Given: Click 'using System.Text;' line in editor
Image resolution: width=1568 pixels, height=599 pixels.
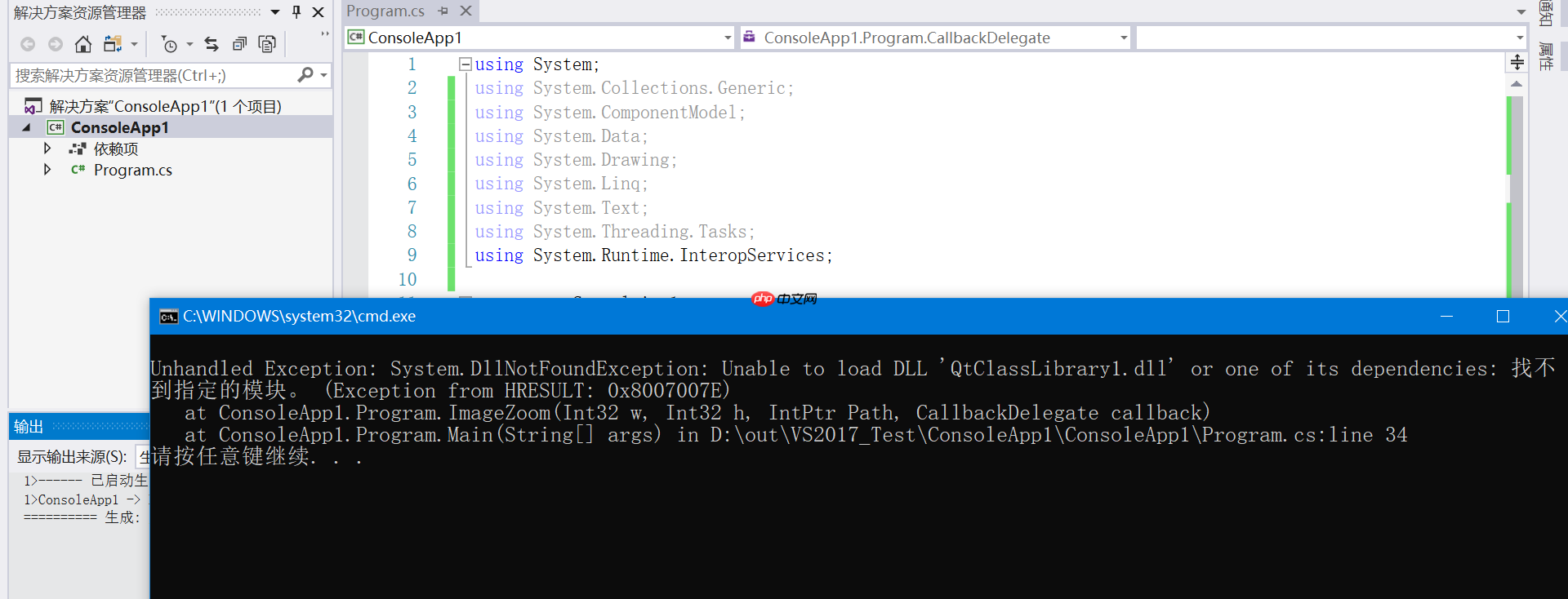Looking at the screenshot, I should (x=562, y=208).
